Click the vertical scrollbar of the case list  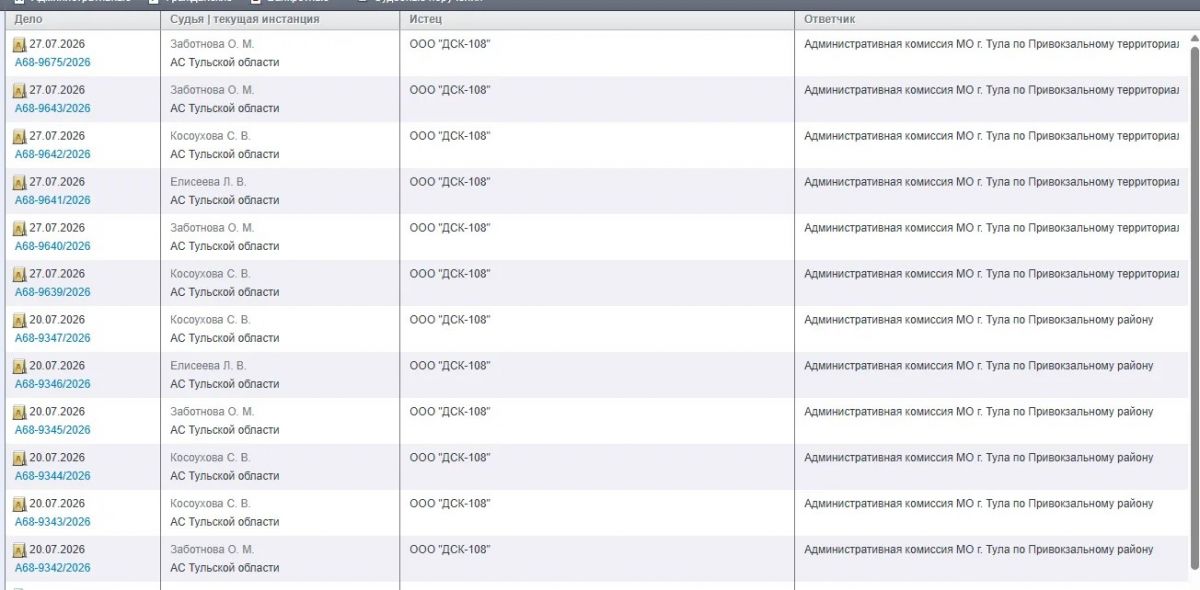pos(1193,310)
